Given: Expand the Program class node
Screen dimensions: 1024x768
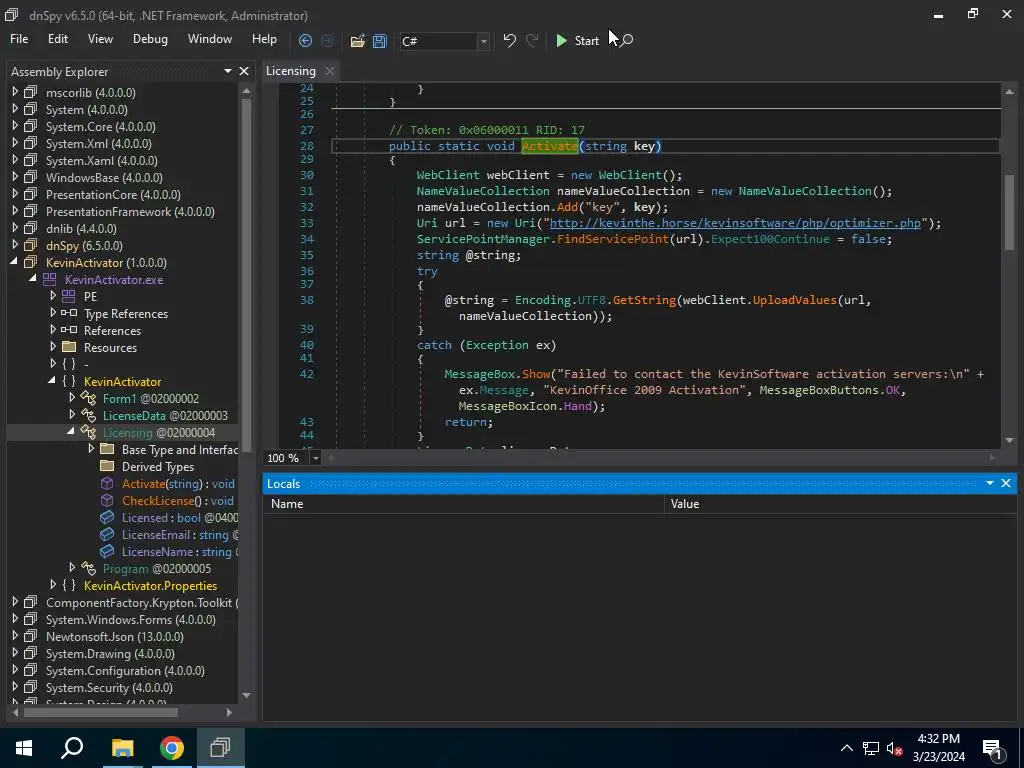Looking at the screenshot, I should coord(72,568).
